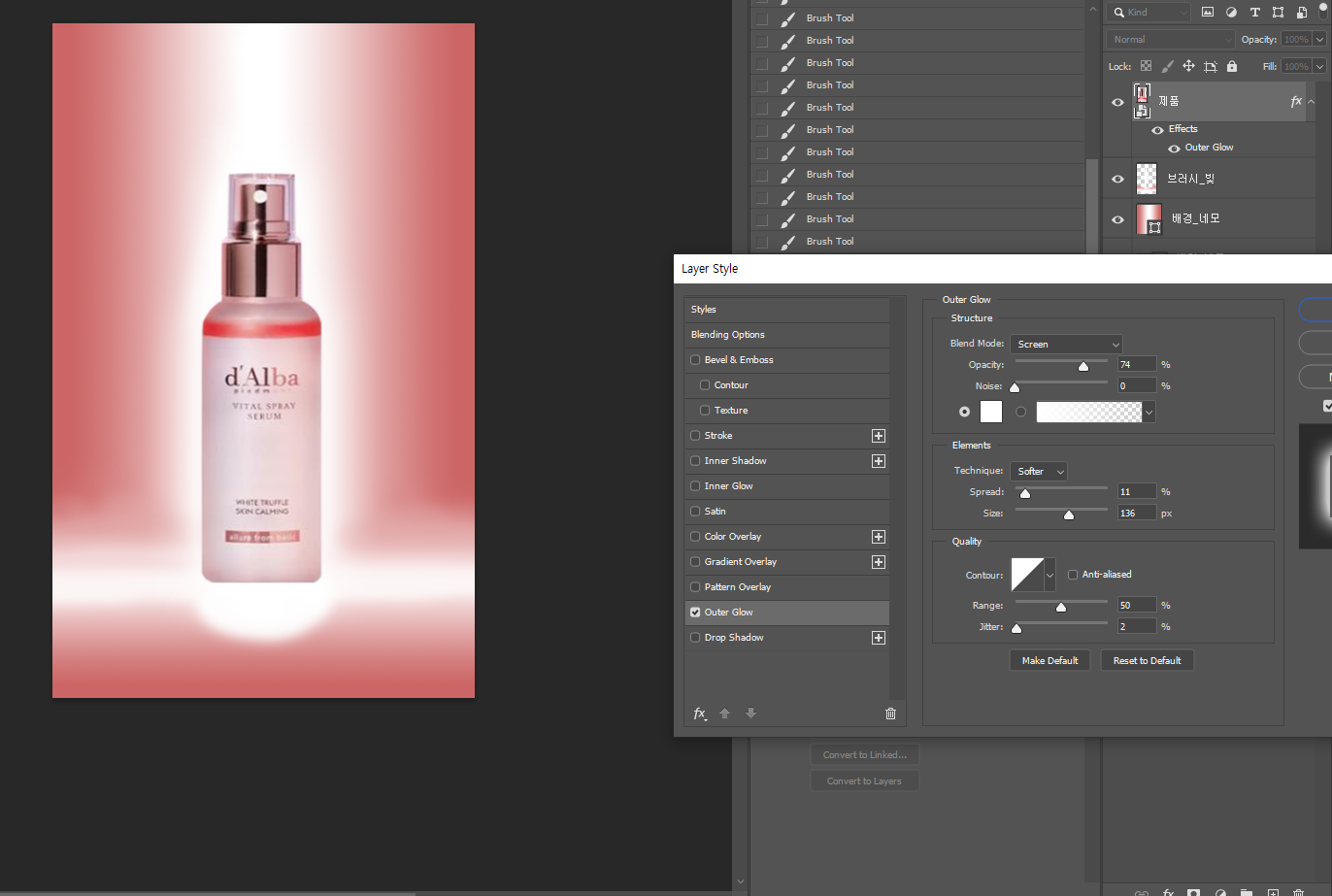Click the white glow color swatch
This screenshot has width=1332, height=896.
(x=990, y=412)
